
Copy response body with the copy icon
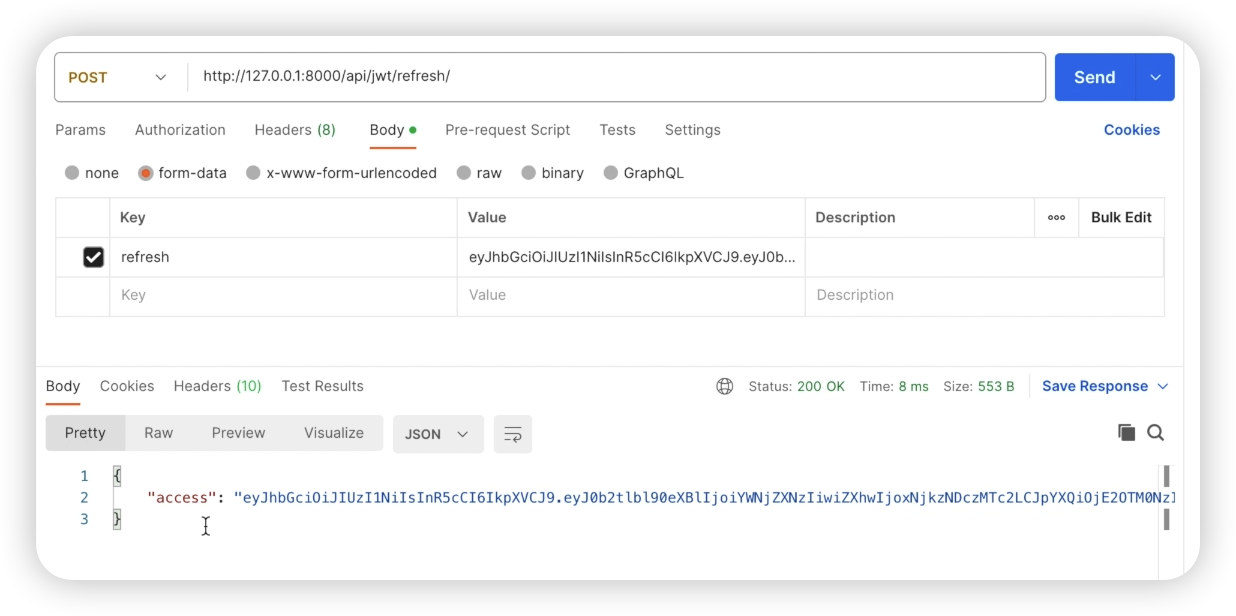pyautogui.click(x=1126, y=432)
